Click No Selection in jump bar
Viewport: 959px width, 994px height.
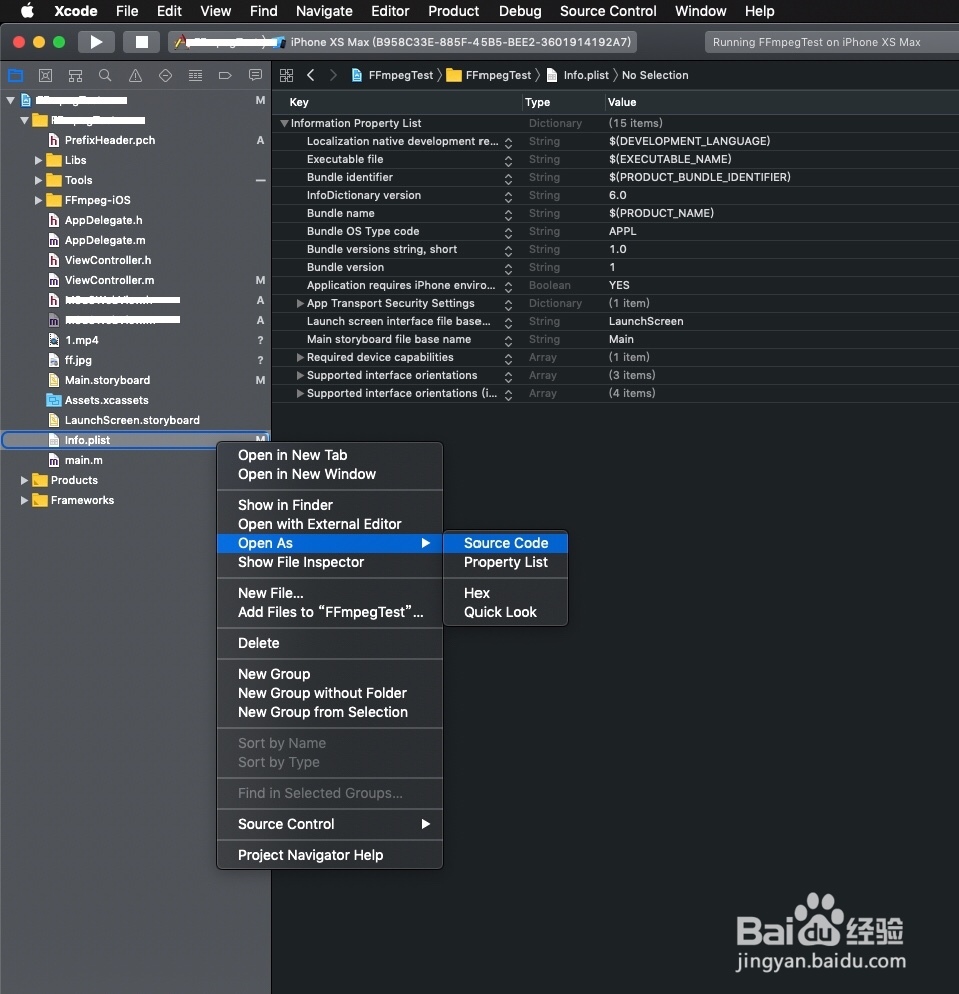point(655,75)
